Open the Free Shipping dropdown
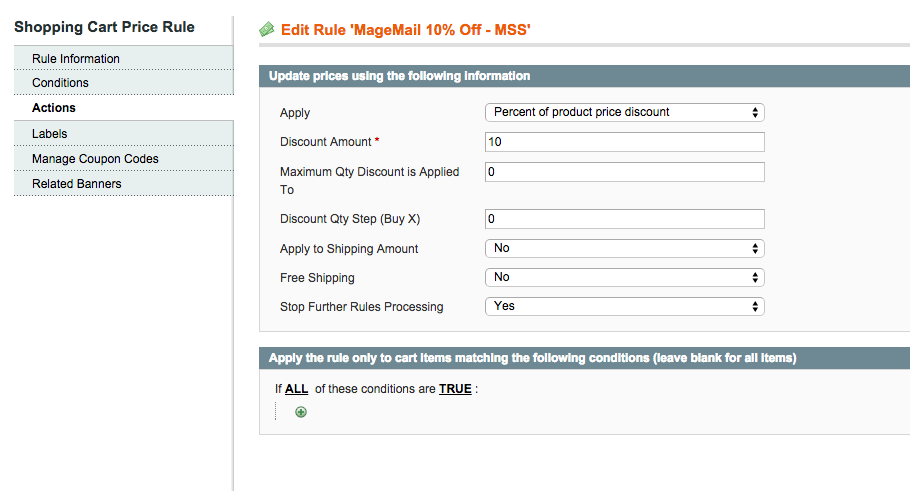This screenshot has width=910, height=491. click(x=624, y=277)
